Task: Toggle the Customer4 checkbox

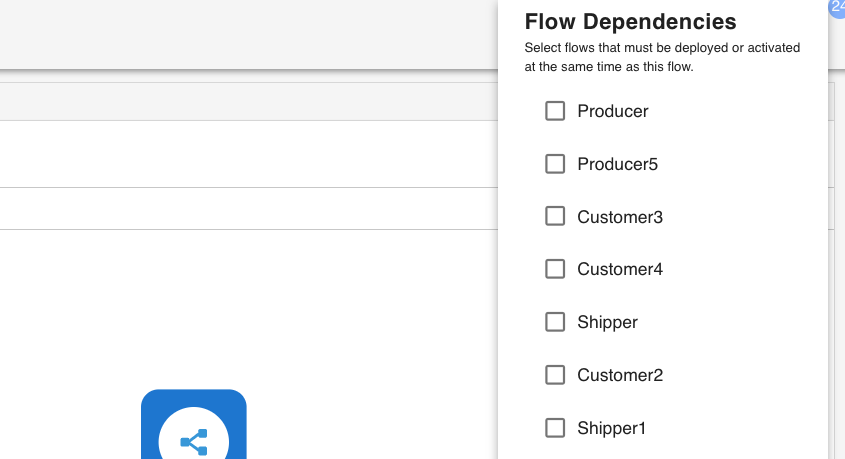Action: pyautogui.click(x=555, y=269)
